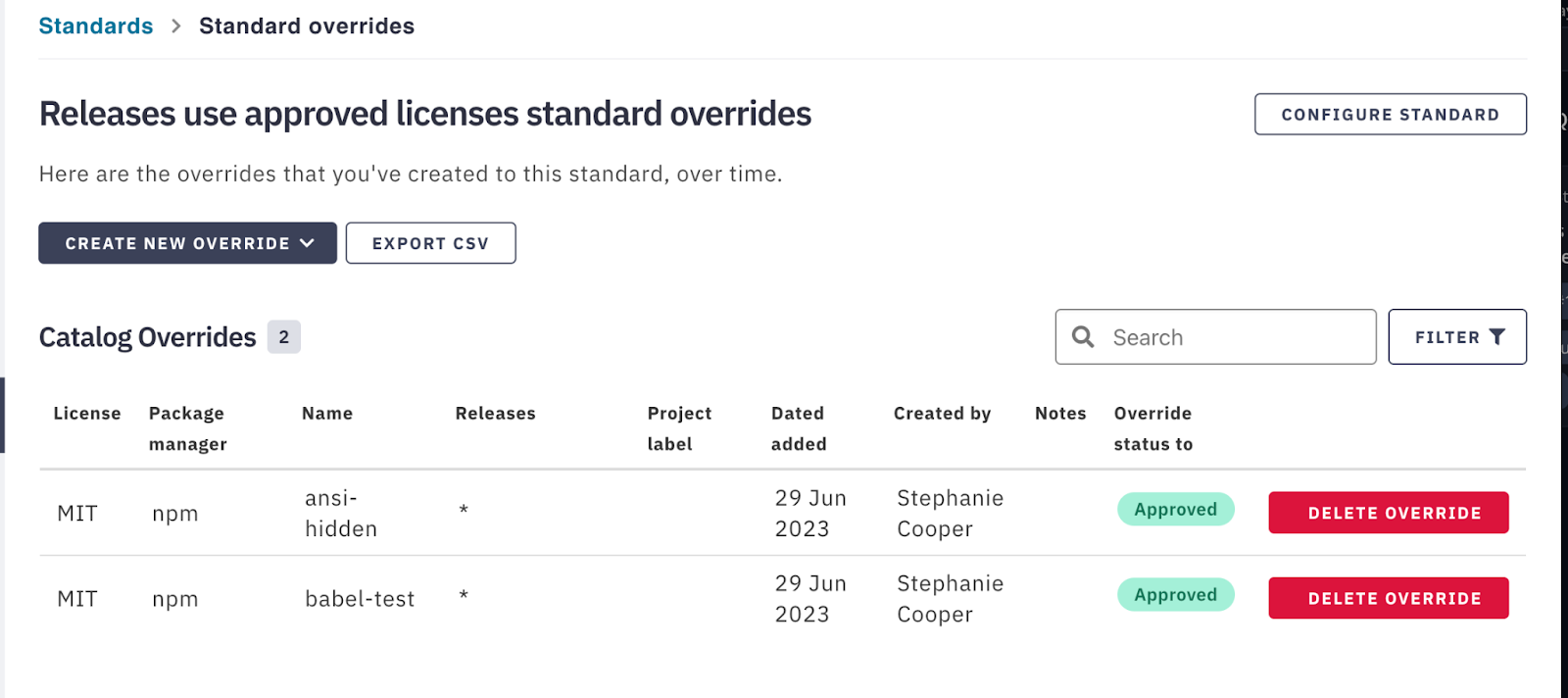Click the Package manager column header
Viewport: 1568px width, 698px height.
click(188, 428)
